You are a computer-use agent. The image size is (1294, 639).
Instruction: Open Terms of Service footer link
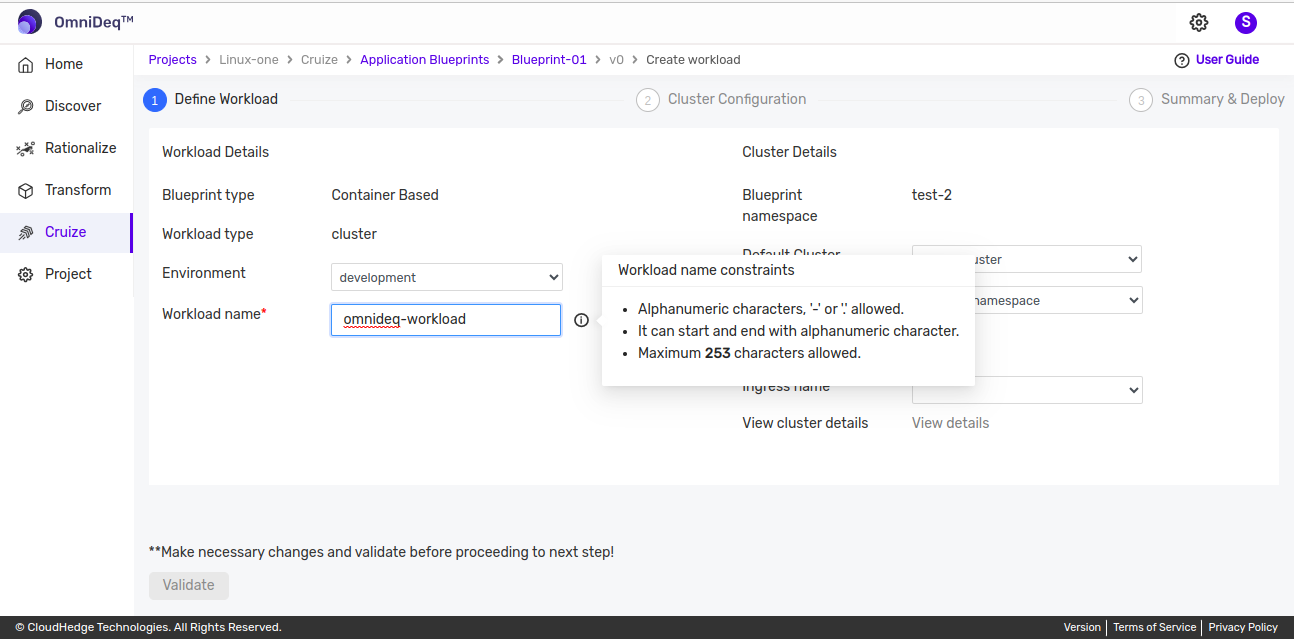pyautogui.click(x=1154, y=627)
